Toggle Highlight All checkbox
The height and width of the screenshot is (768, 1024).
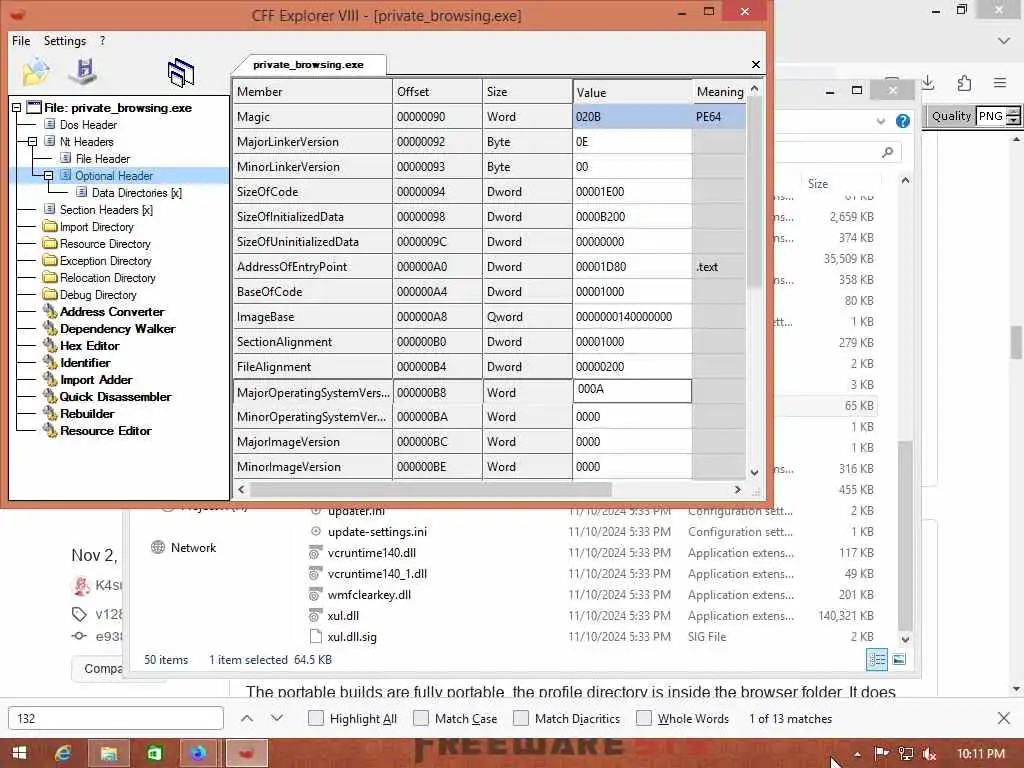(316, 718)
